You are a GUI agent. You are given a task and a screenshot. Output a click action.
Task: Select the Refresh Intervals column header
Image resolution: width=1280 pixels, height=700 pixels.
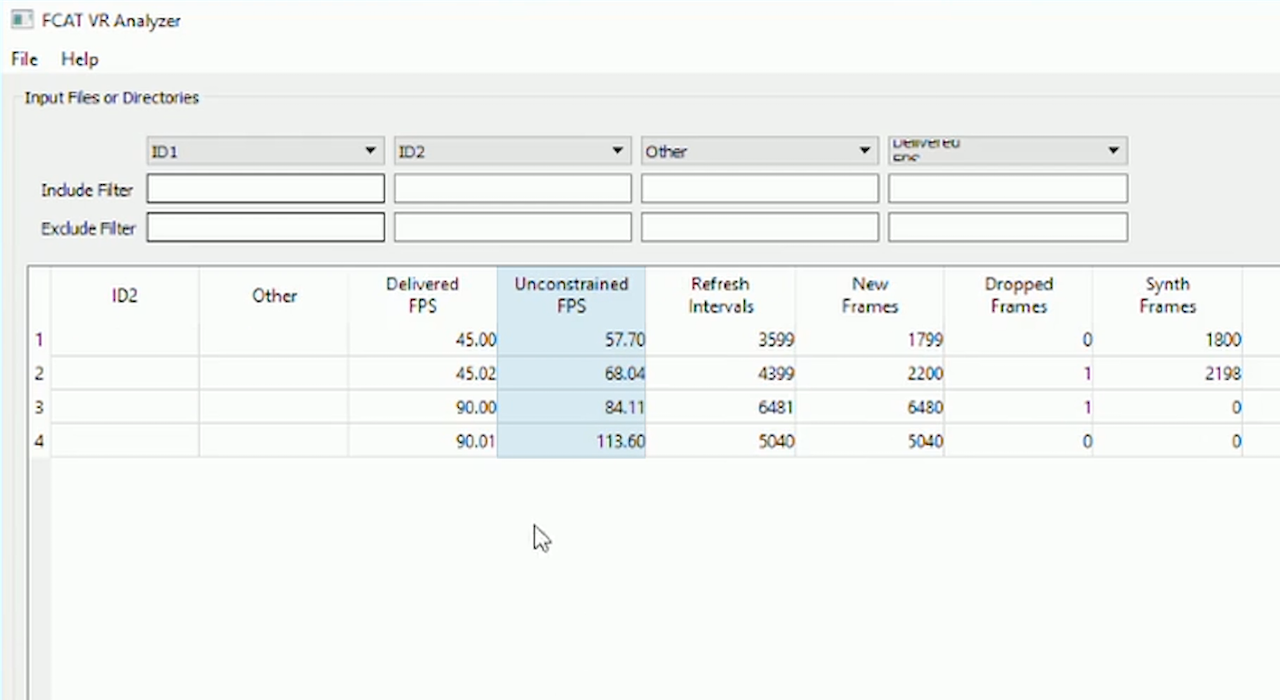click(x=720, y=295)
